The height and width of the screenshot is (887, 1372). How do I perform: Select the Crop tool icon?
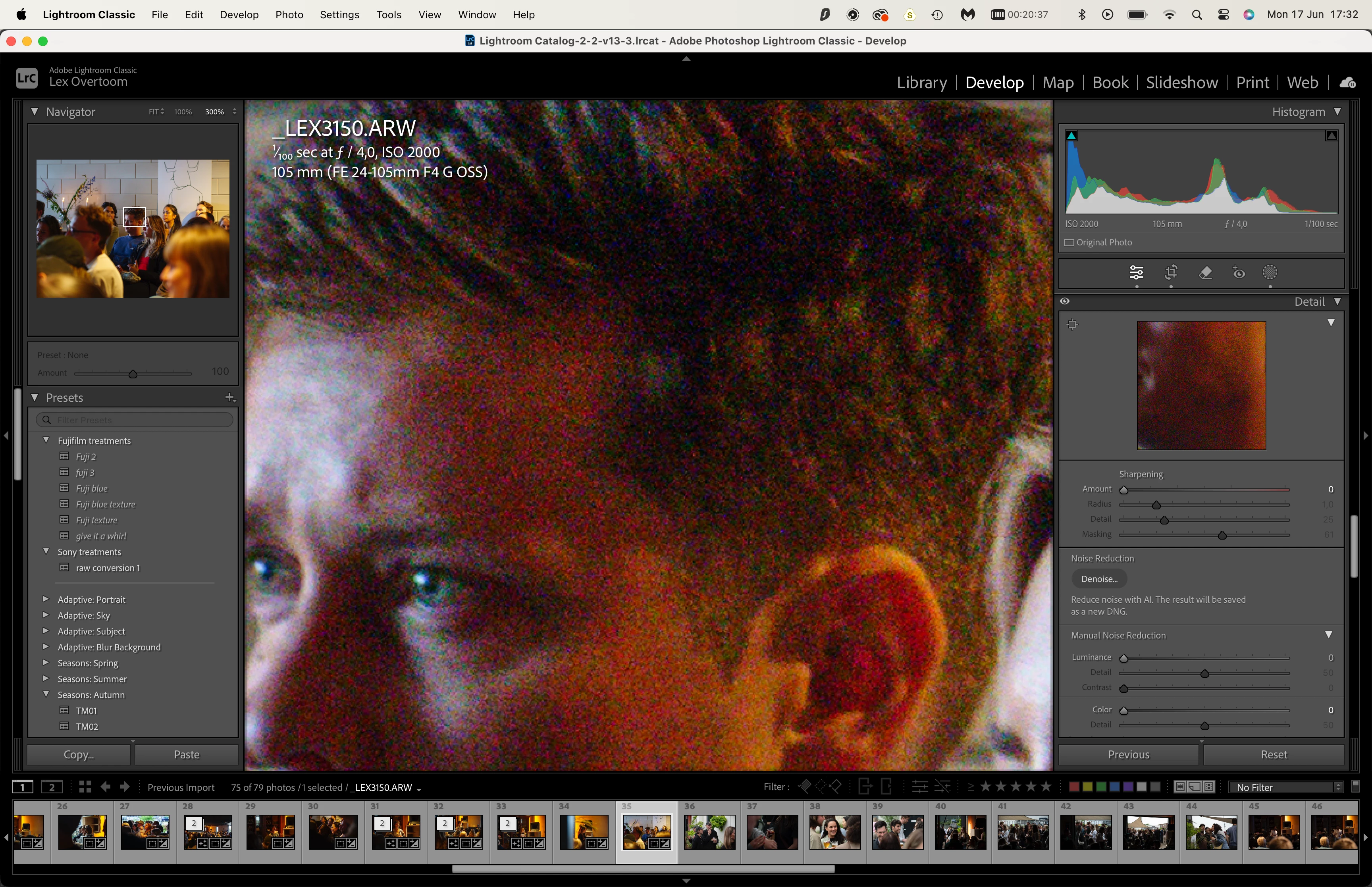coord(1171,272)
